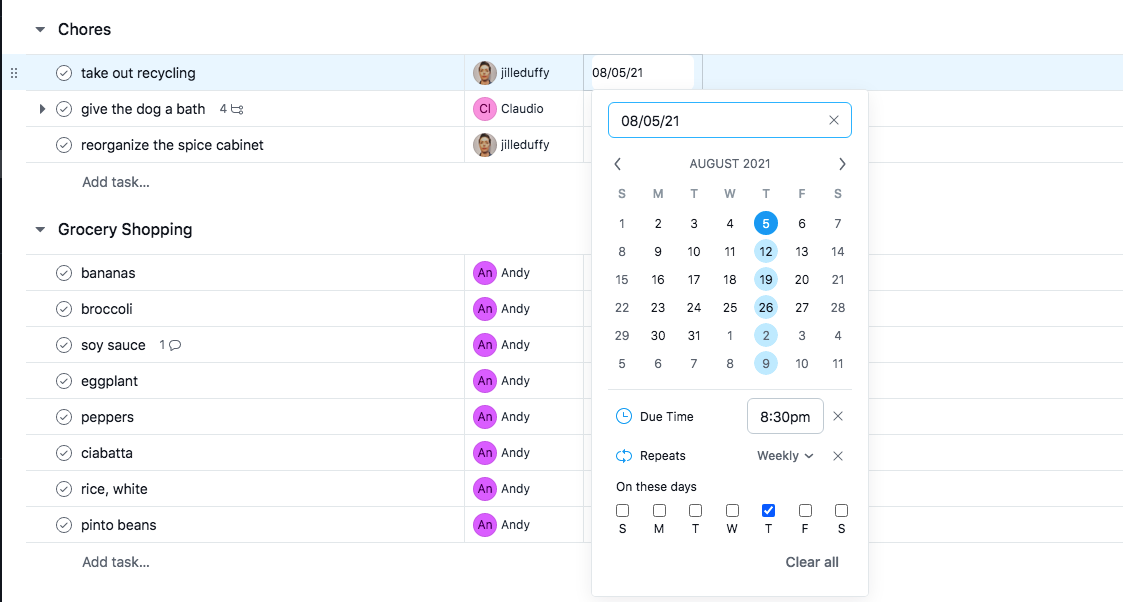Screen dimensions: 1123x602
Task: Mark 'reorganize the spice cabinet' complete
Action: point(64,145)
